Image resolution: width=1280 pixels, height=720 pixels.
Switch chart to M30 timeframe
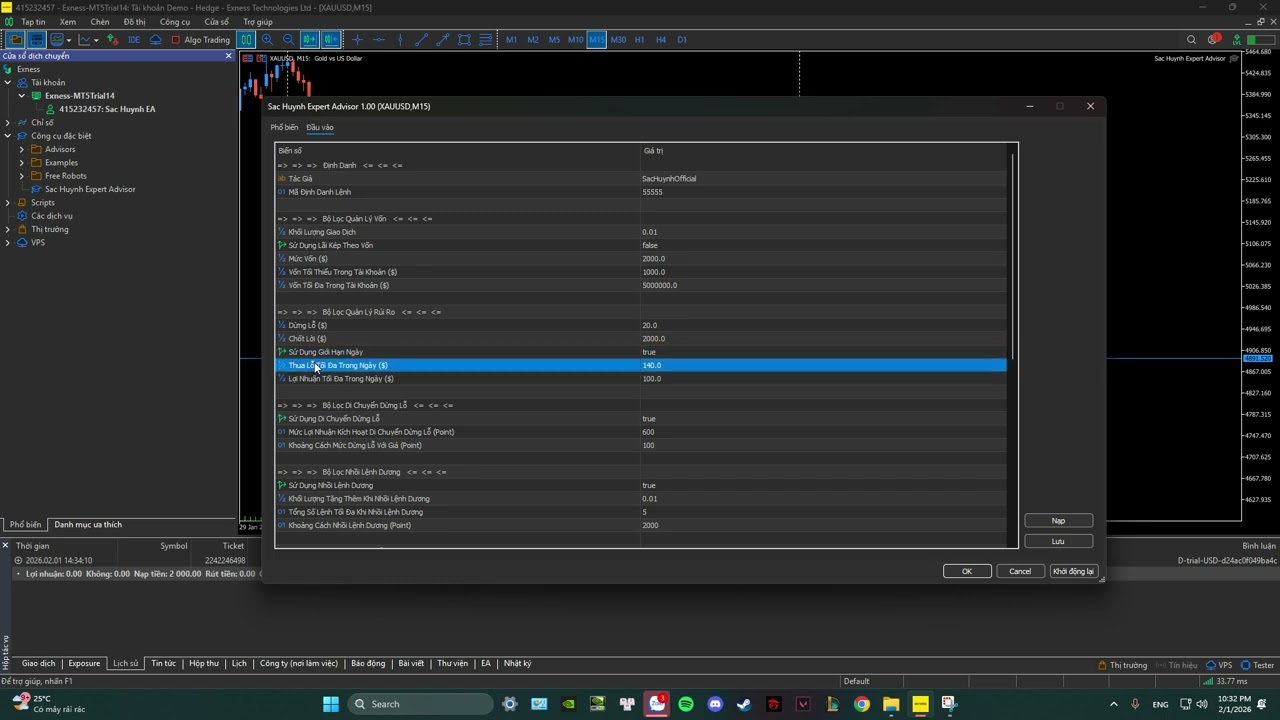618,40
